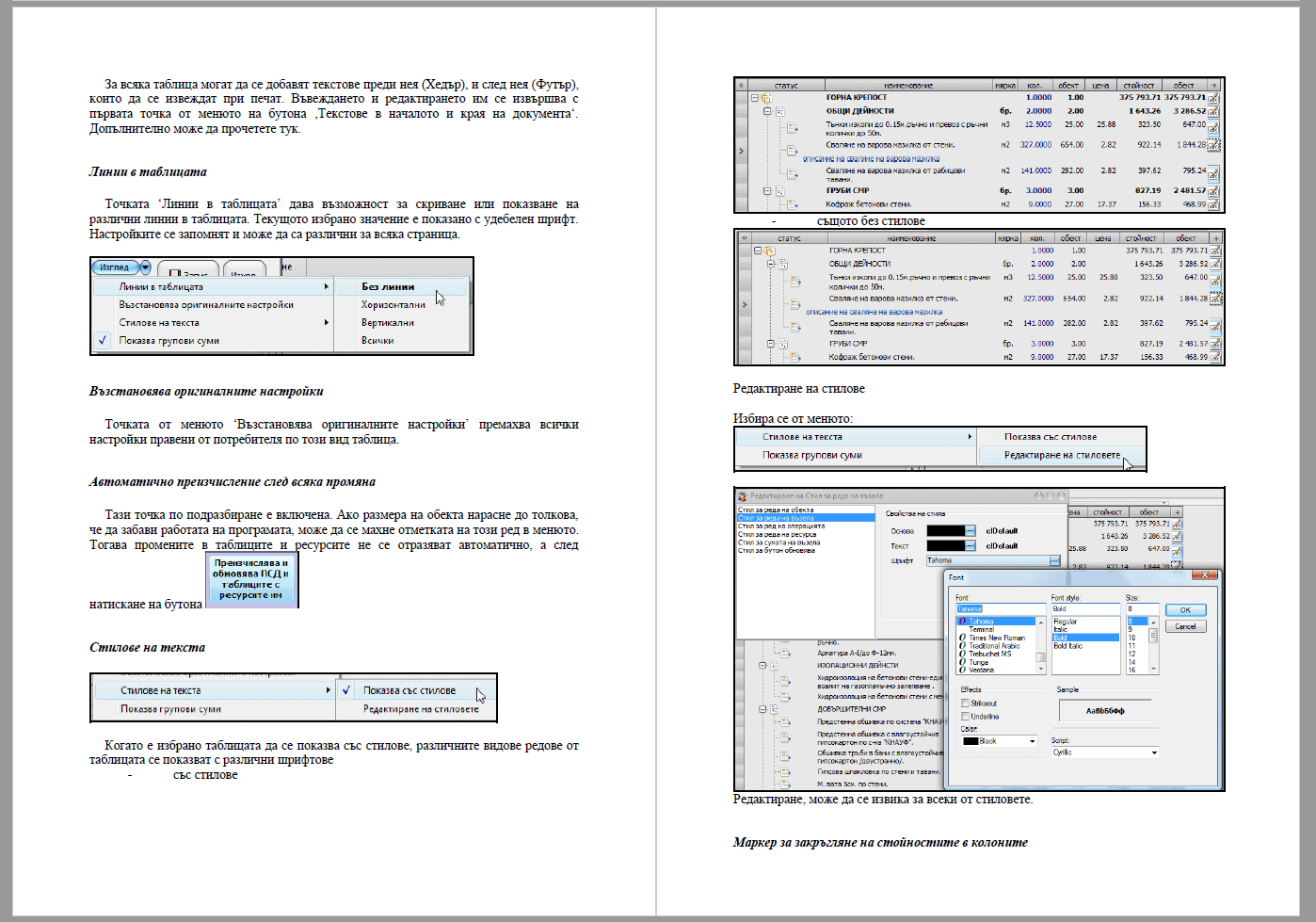Close the Font dialog with the X button
1316x922 pixels.
coord(1204,575)
